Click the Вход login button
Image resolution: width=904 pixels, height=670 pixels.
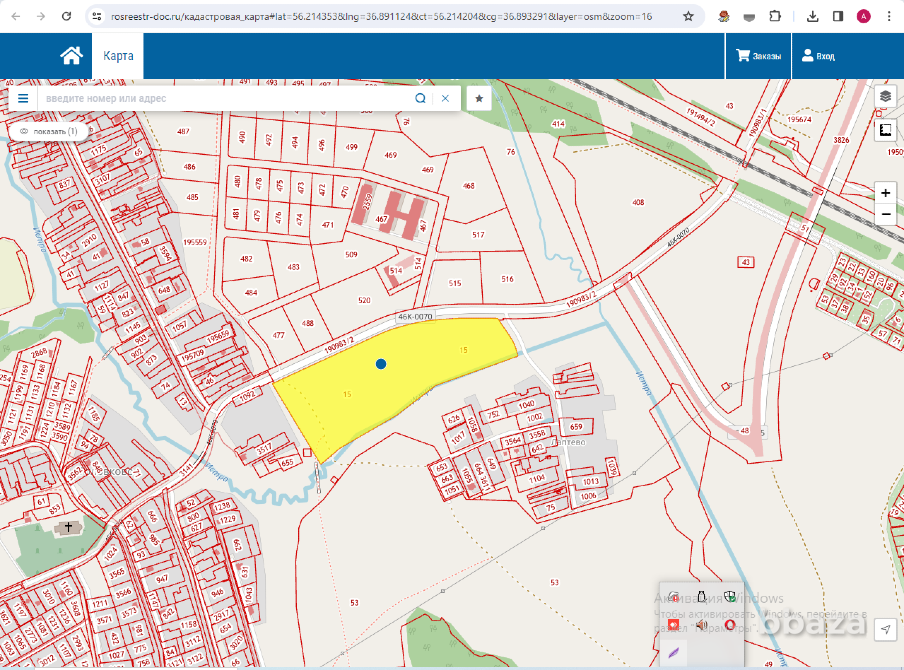click(818, 56)
